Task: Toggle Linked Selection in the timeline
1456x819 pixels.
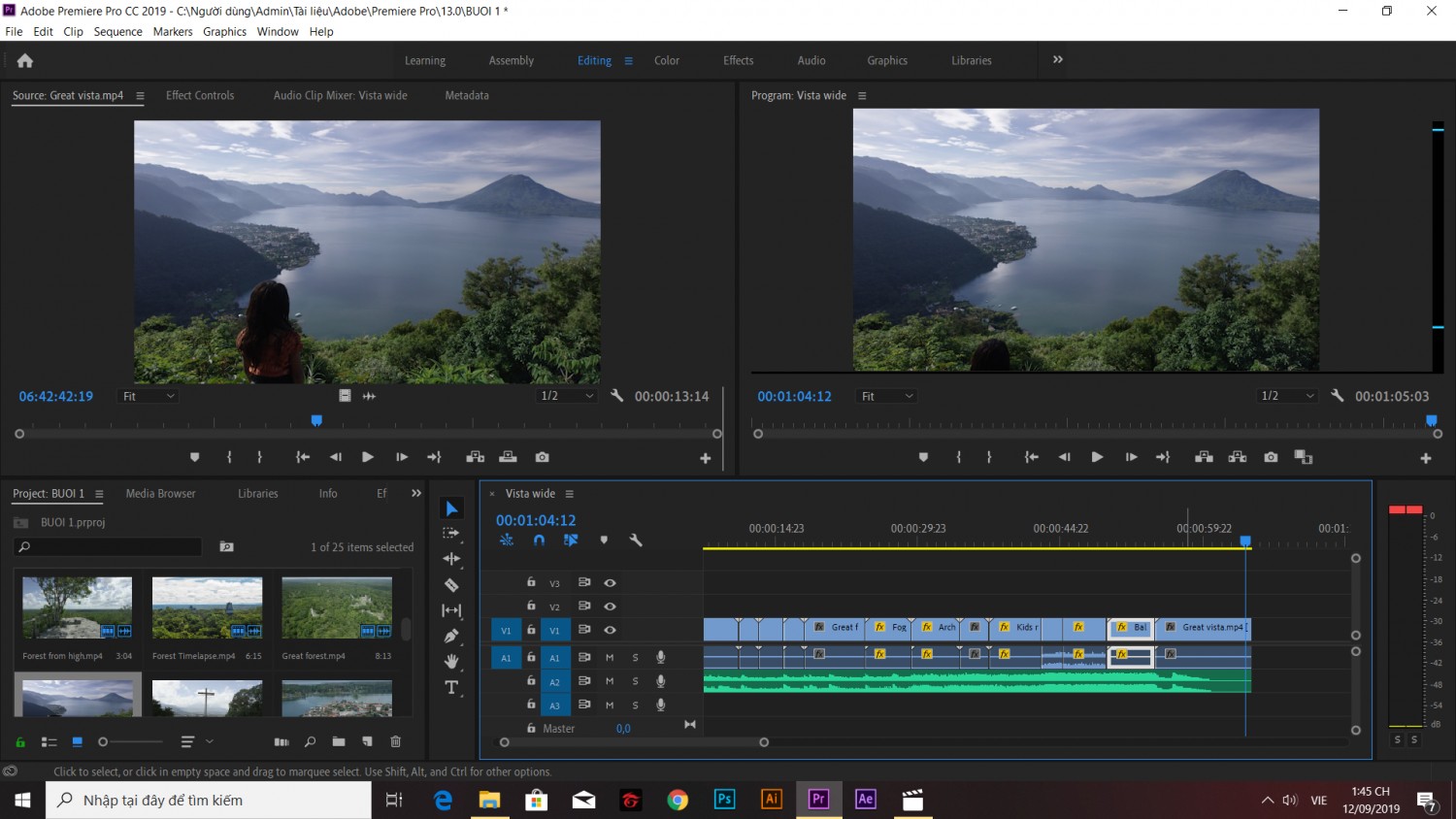Action: pos(571,541)
